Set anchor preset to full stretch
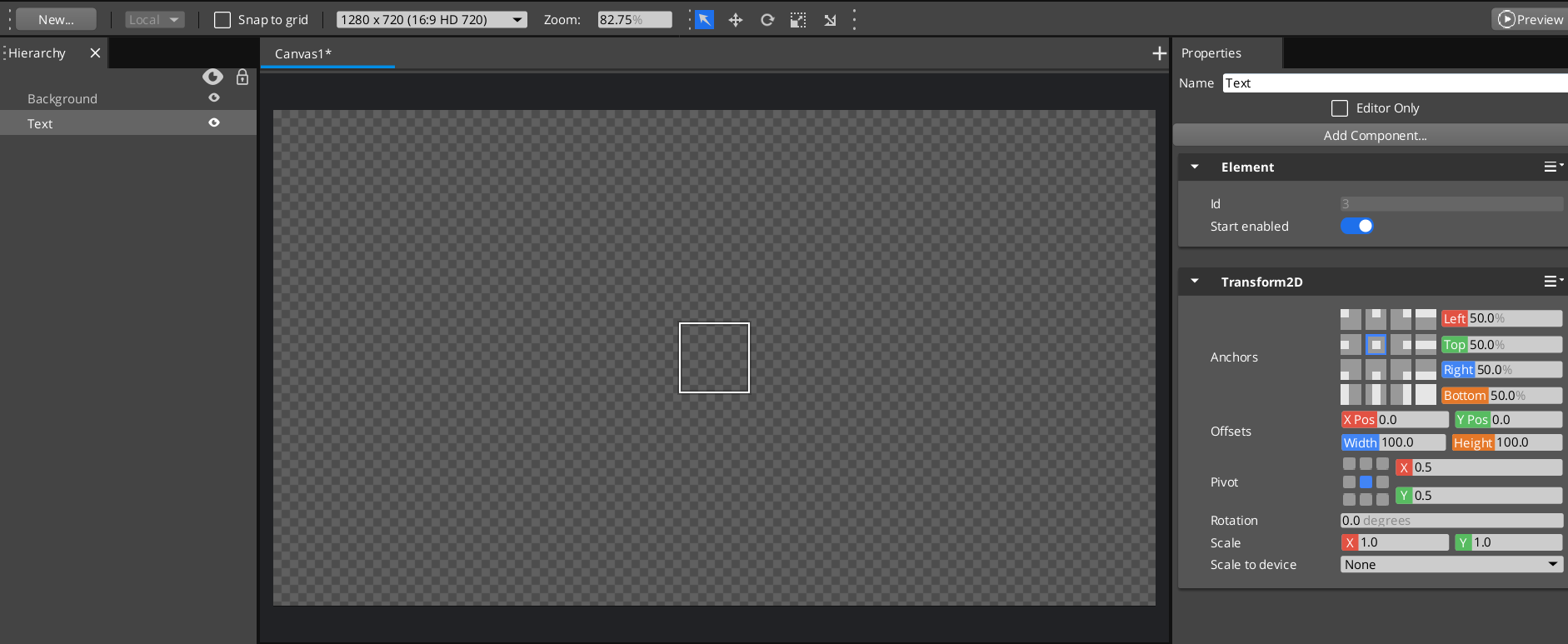 pos(1426,394)
